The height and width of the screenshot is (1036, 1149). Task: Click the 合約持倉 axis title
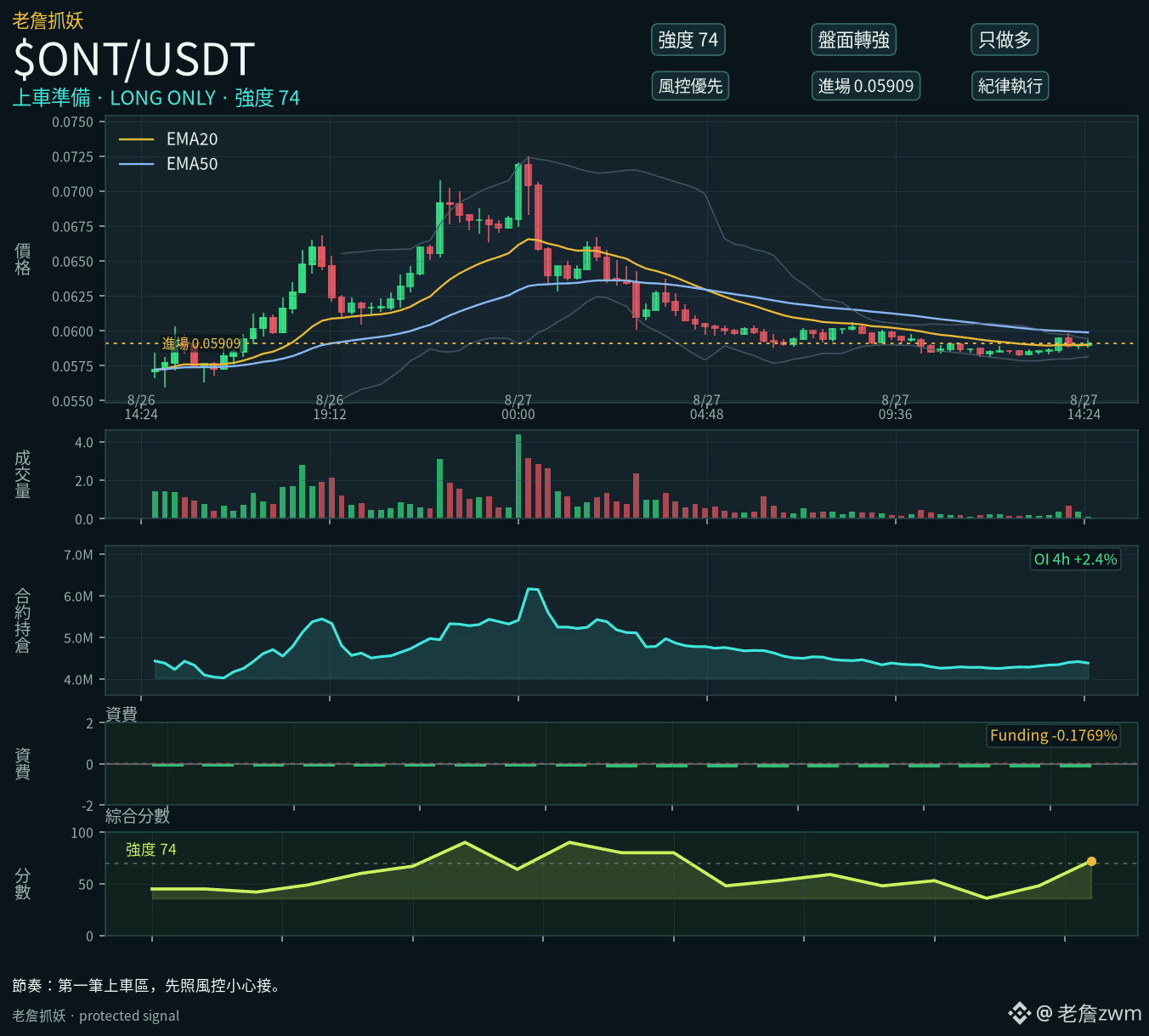pyautogui.click(x=23, y=620)
